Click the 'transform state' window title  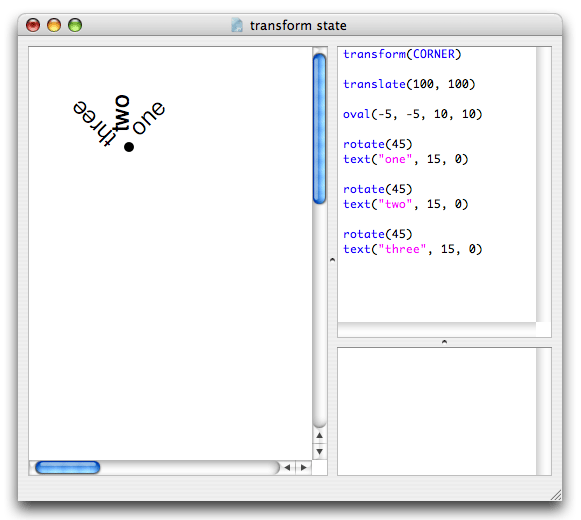[298, 26]
